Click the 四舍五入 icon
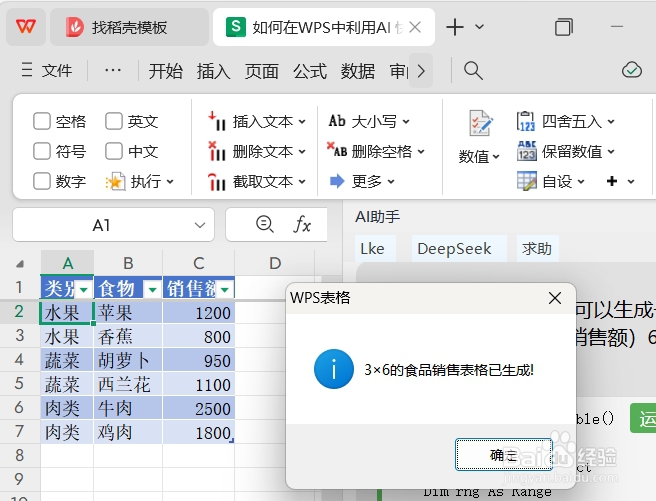Image resolution: width=656 pixels, height=501 pixels. pos(526,121)
